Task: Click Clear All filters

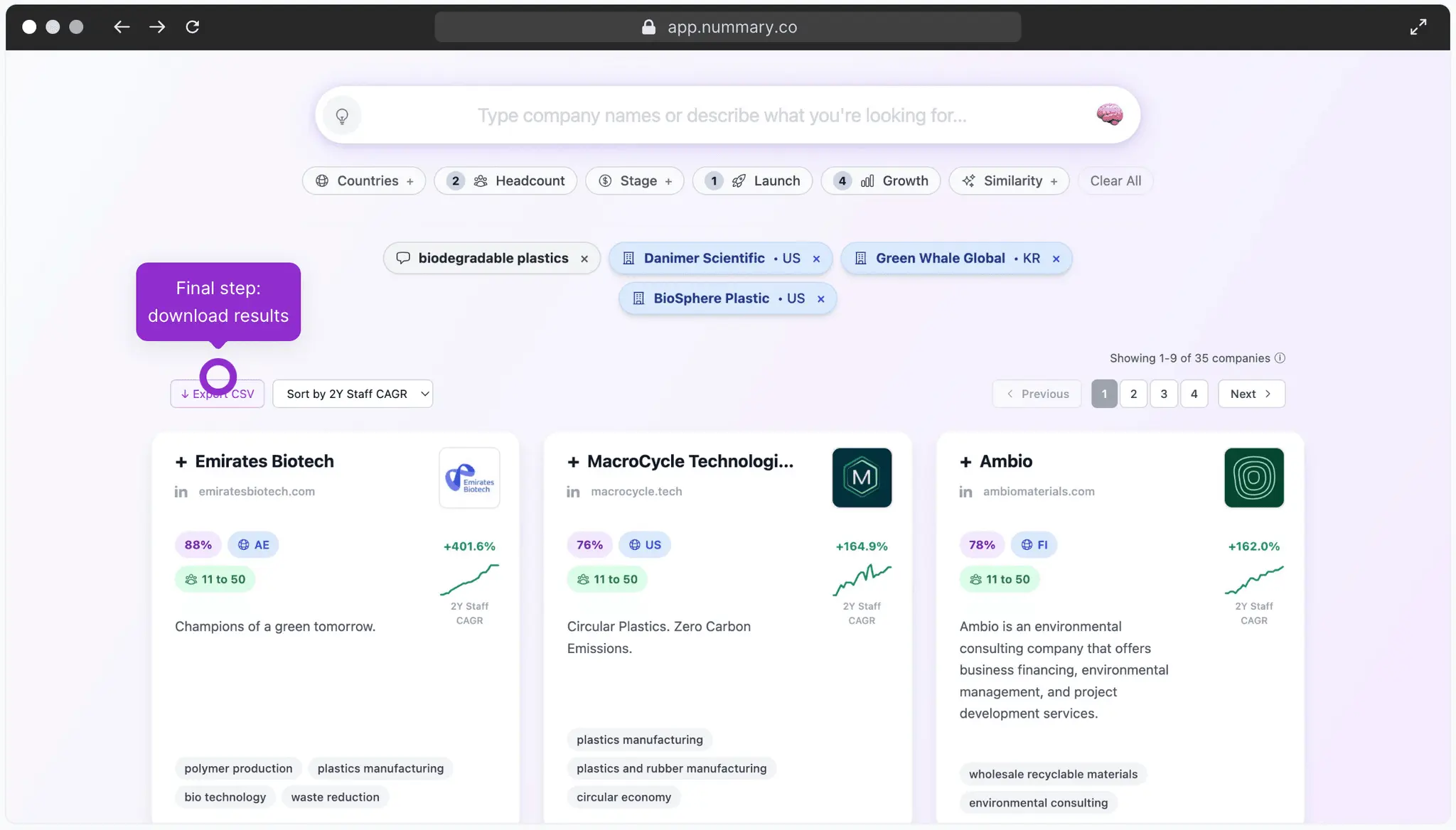Action: tap(1115, 180)
